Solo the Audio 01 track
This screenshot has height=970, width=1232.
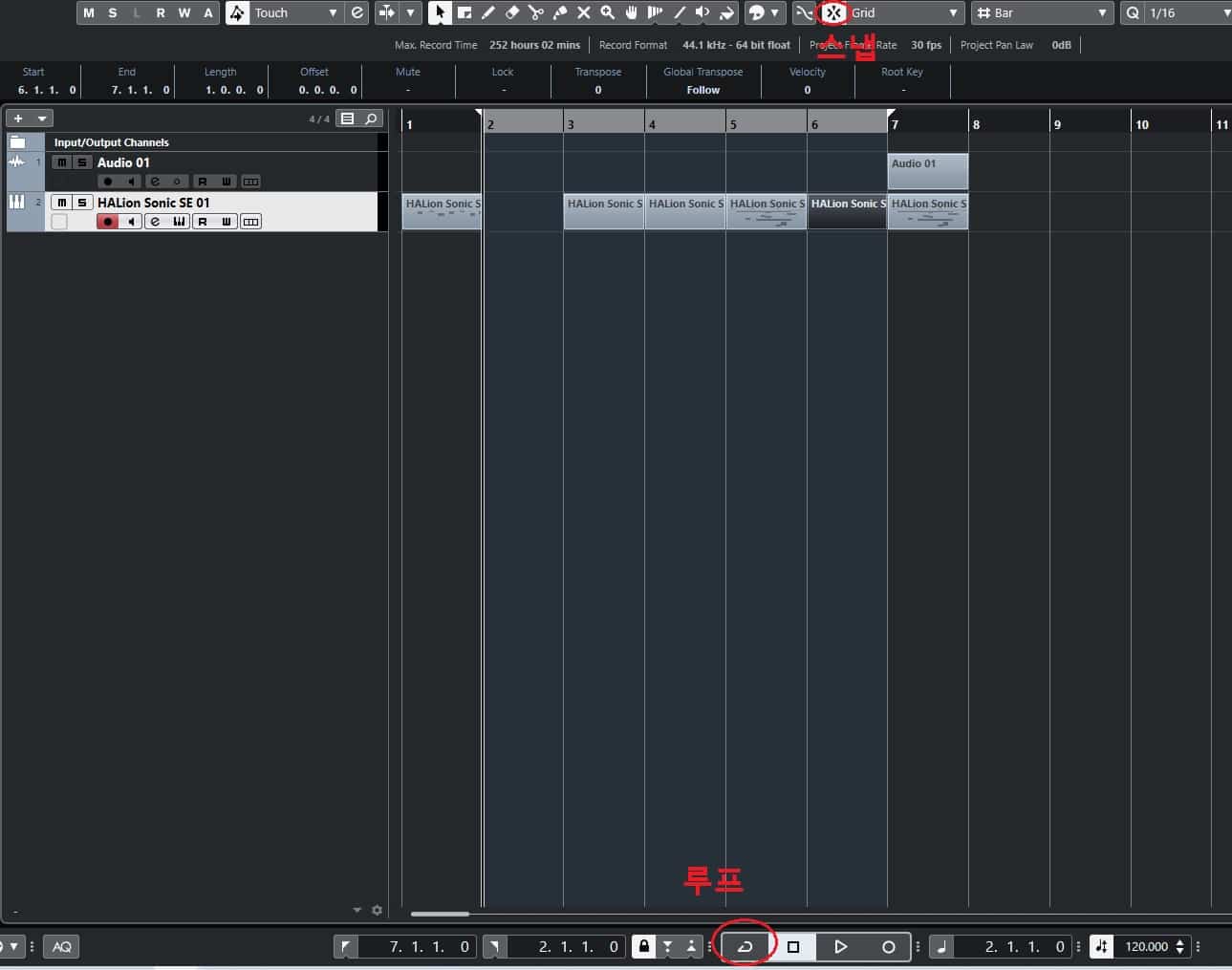82,162
